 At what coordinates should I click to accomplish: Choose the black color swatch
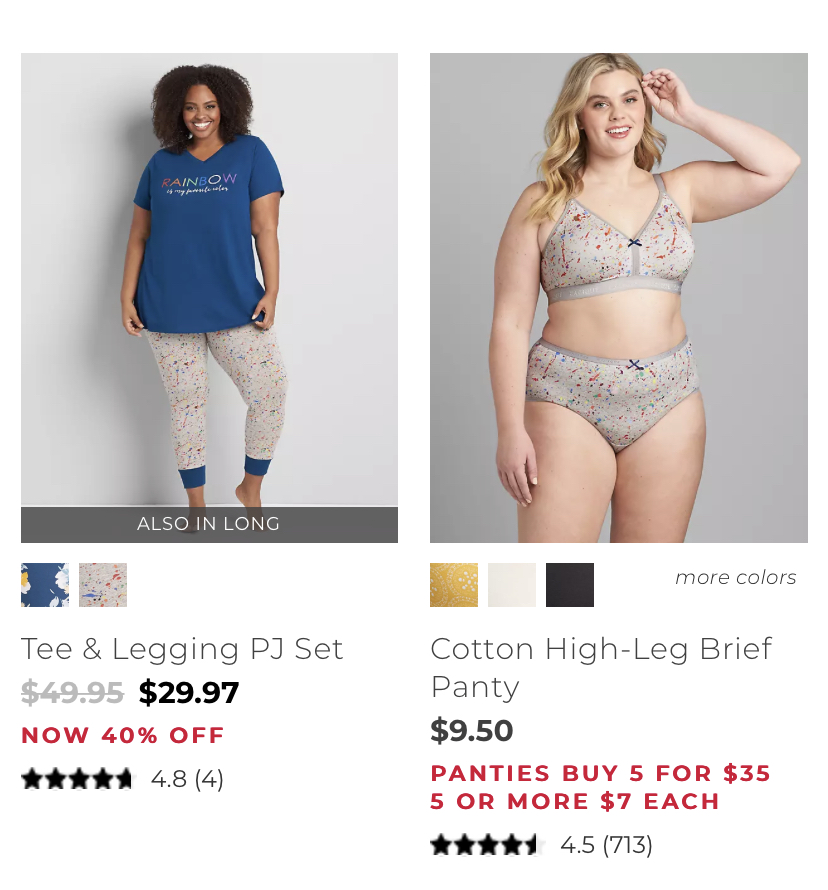click(x=570, y=585)
